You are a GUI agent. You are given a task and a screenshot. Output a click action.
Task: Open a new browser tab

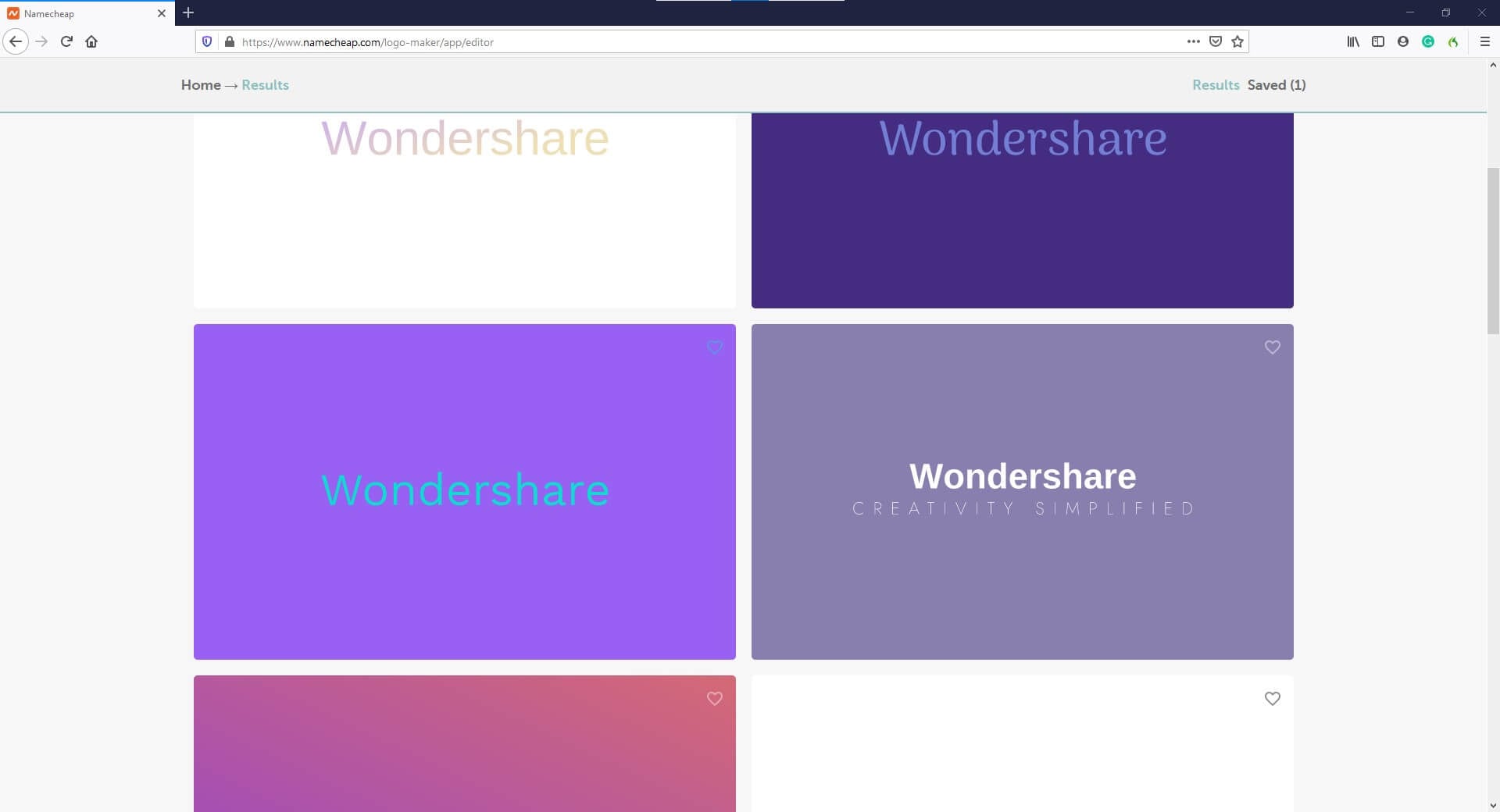coord(187,12)
